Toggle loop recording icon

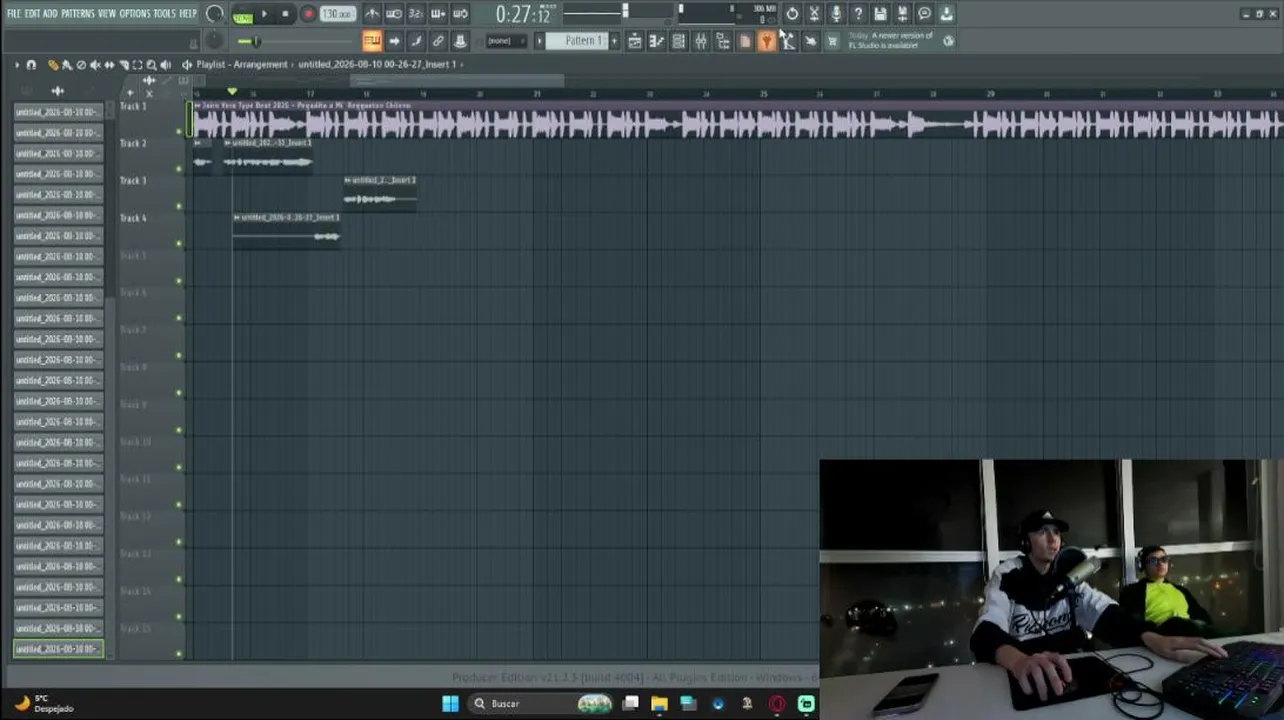[x=460, y=14]
